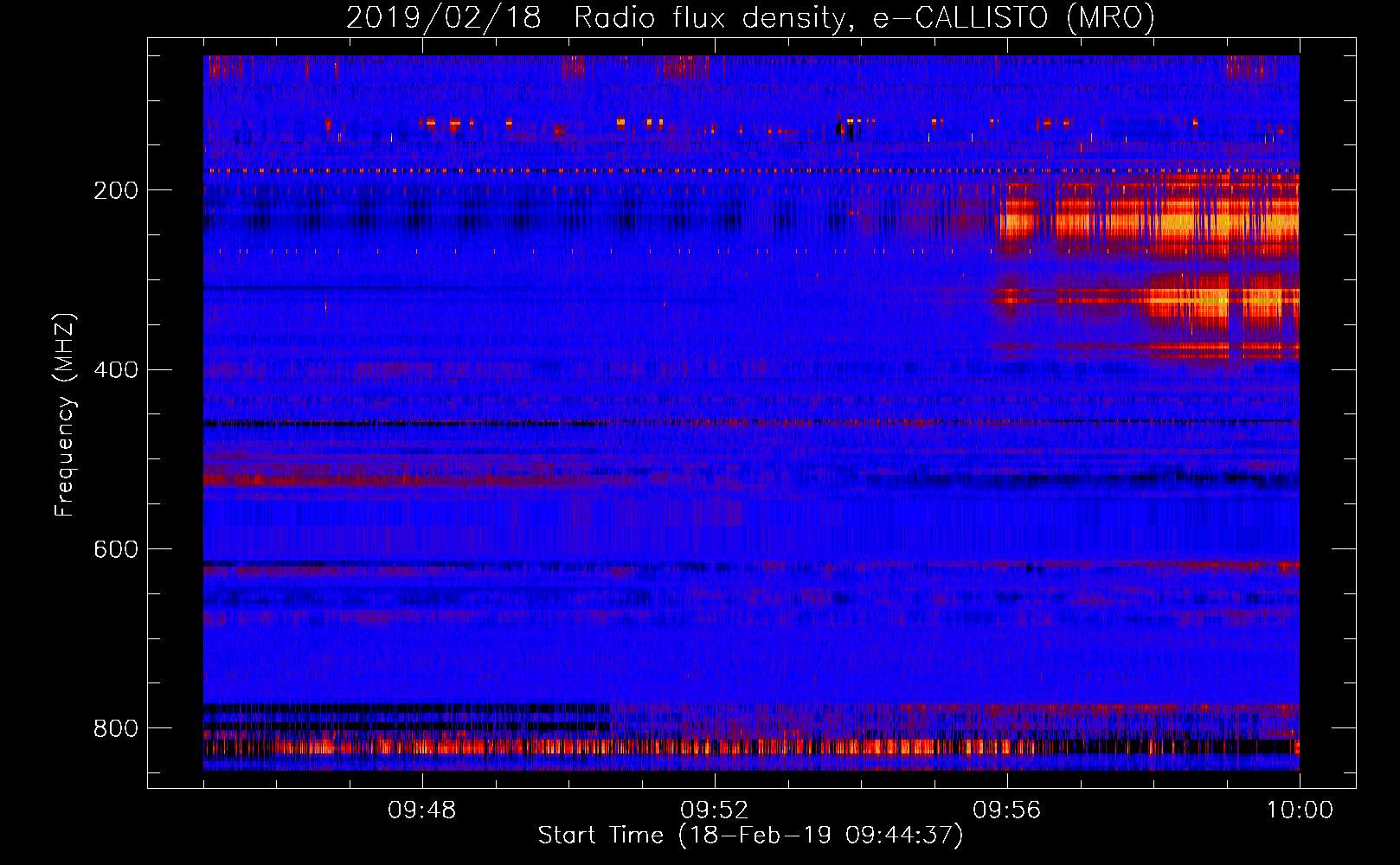Click the 10:00 time tick label

[1300, 811]
